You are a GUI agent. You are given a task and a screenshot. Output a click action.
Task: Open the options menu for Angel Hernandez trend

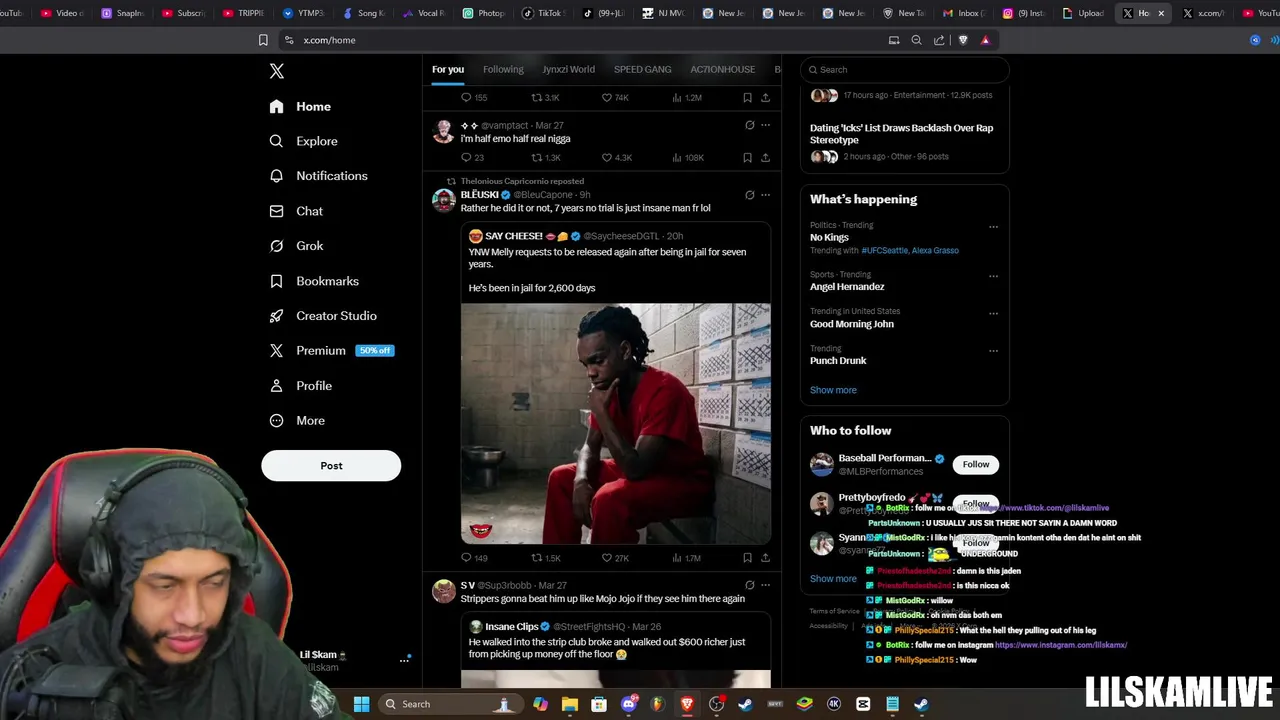[993, 276]
